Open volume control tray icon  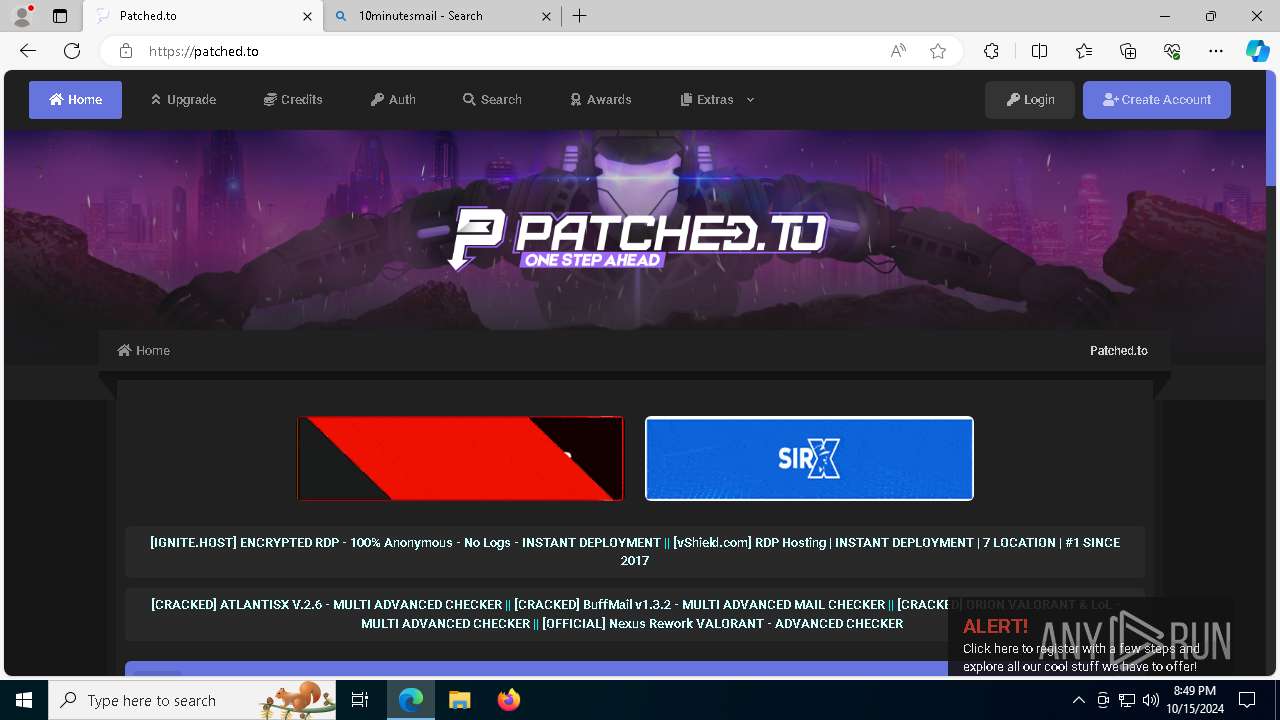(x=1150, y=700)
